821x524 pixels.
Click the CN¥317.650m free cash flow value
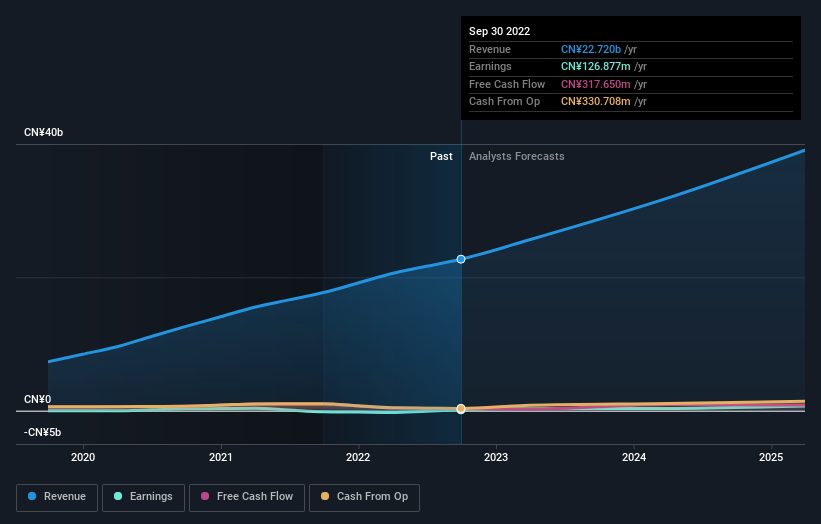coord(596,84)
